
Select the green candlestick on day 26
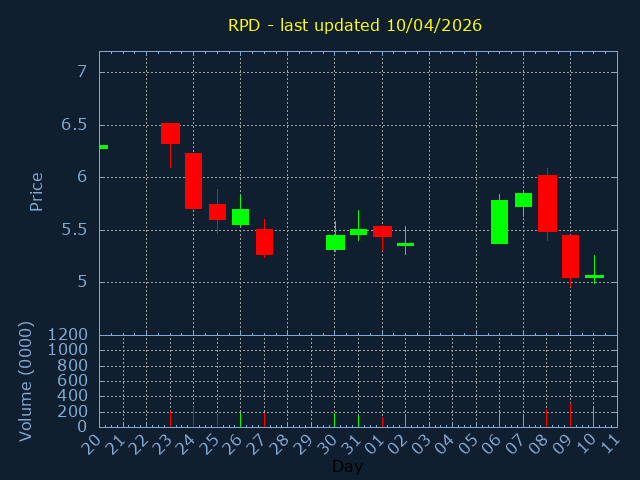[x=240, y=217]
